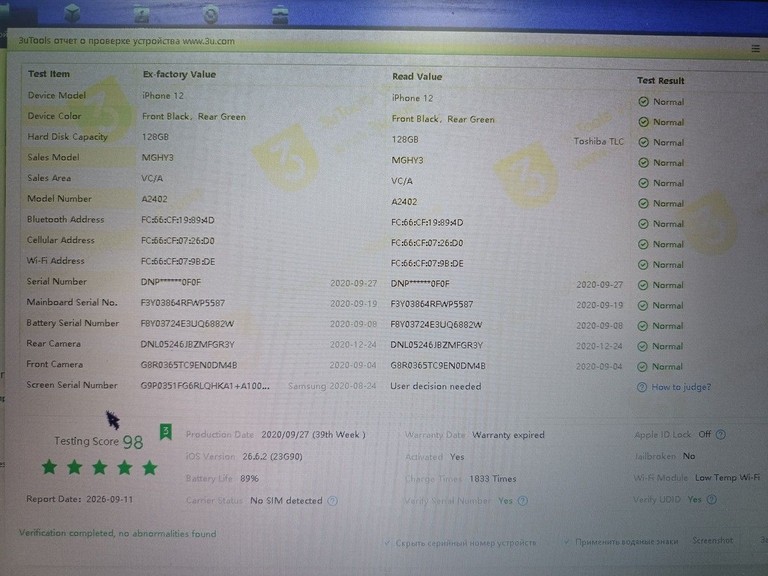Select the Device Color row label
Image resolution: width=768 pixels, height=576 pixels.
tap(54, 116)
